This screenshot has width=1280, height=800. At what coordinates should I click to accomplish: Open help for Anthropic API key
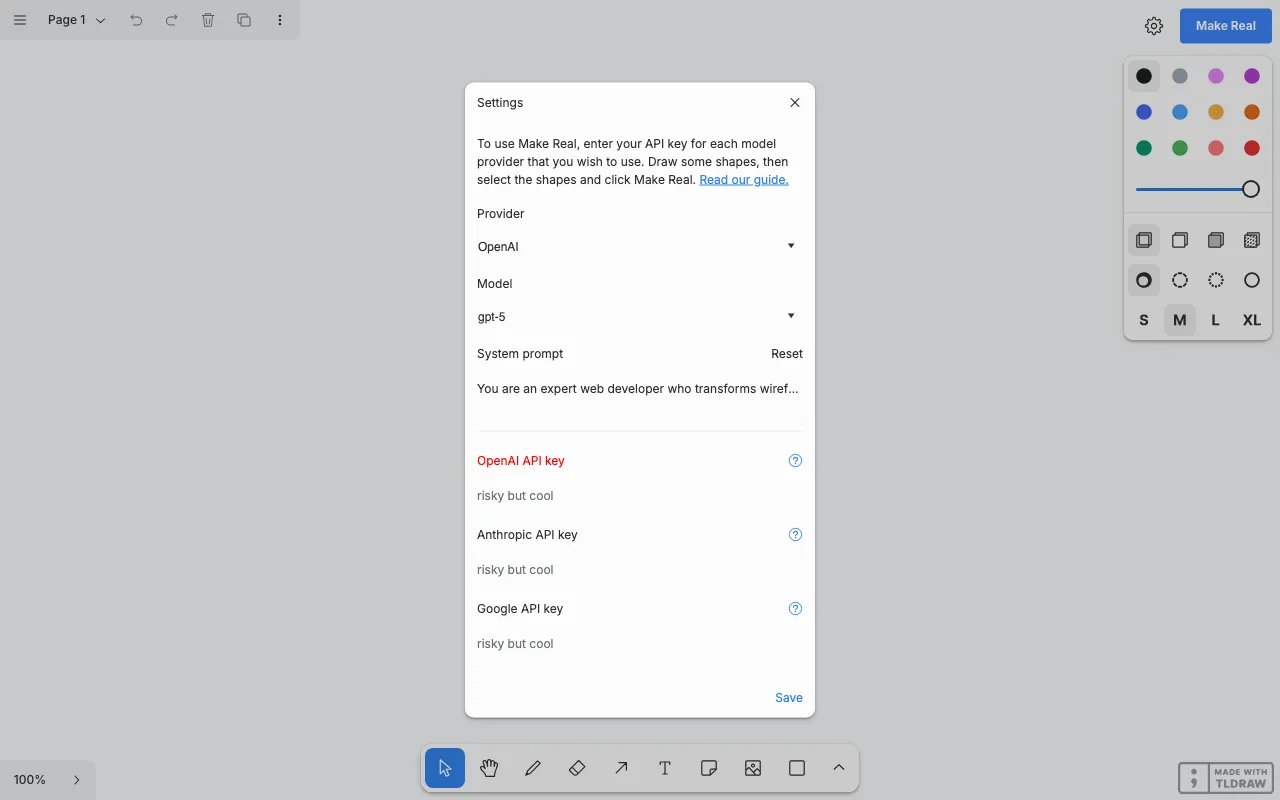pyautogui.click(x=795, y=535)
